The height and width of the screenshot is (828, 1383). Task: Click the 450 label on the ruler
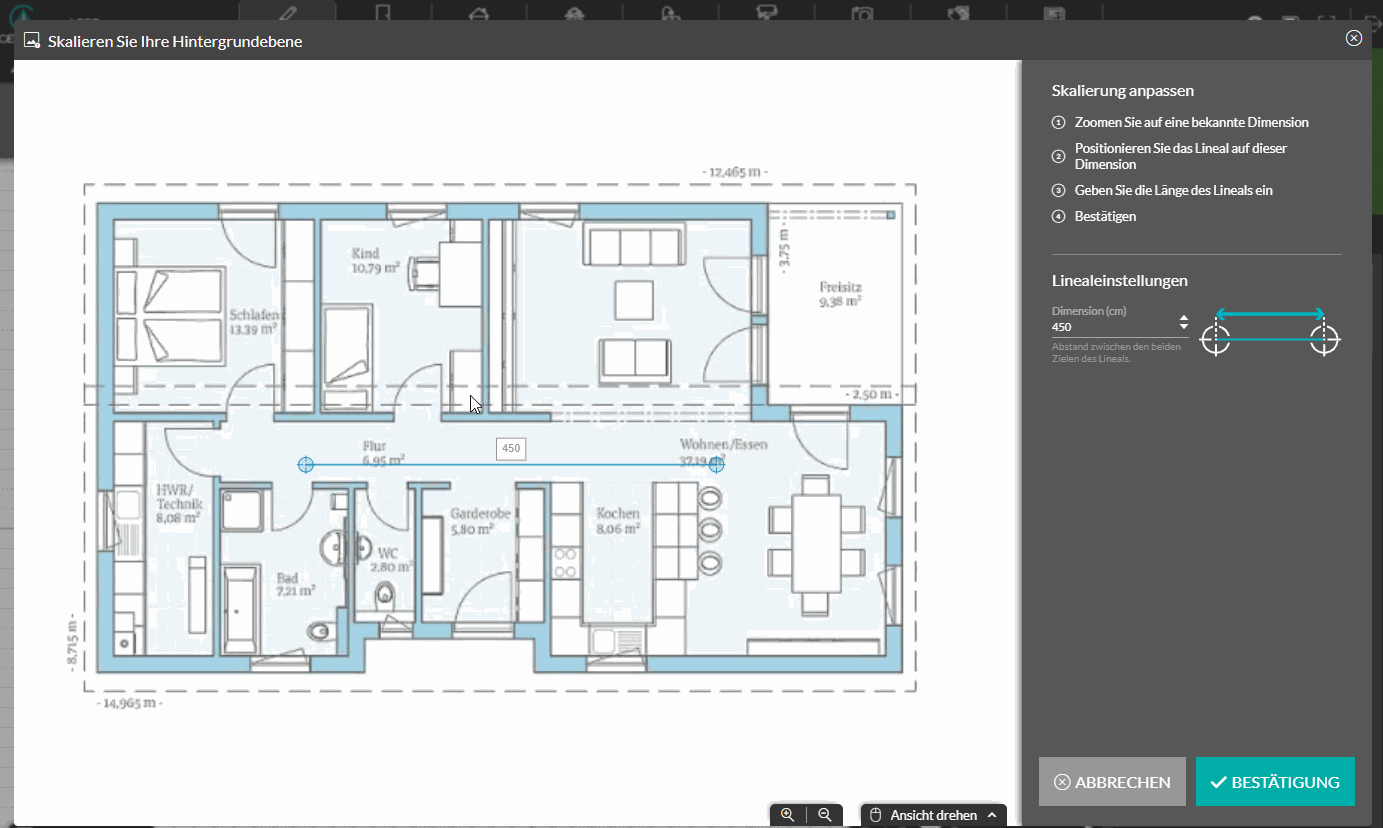click(511, 449)
